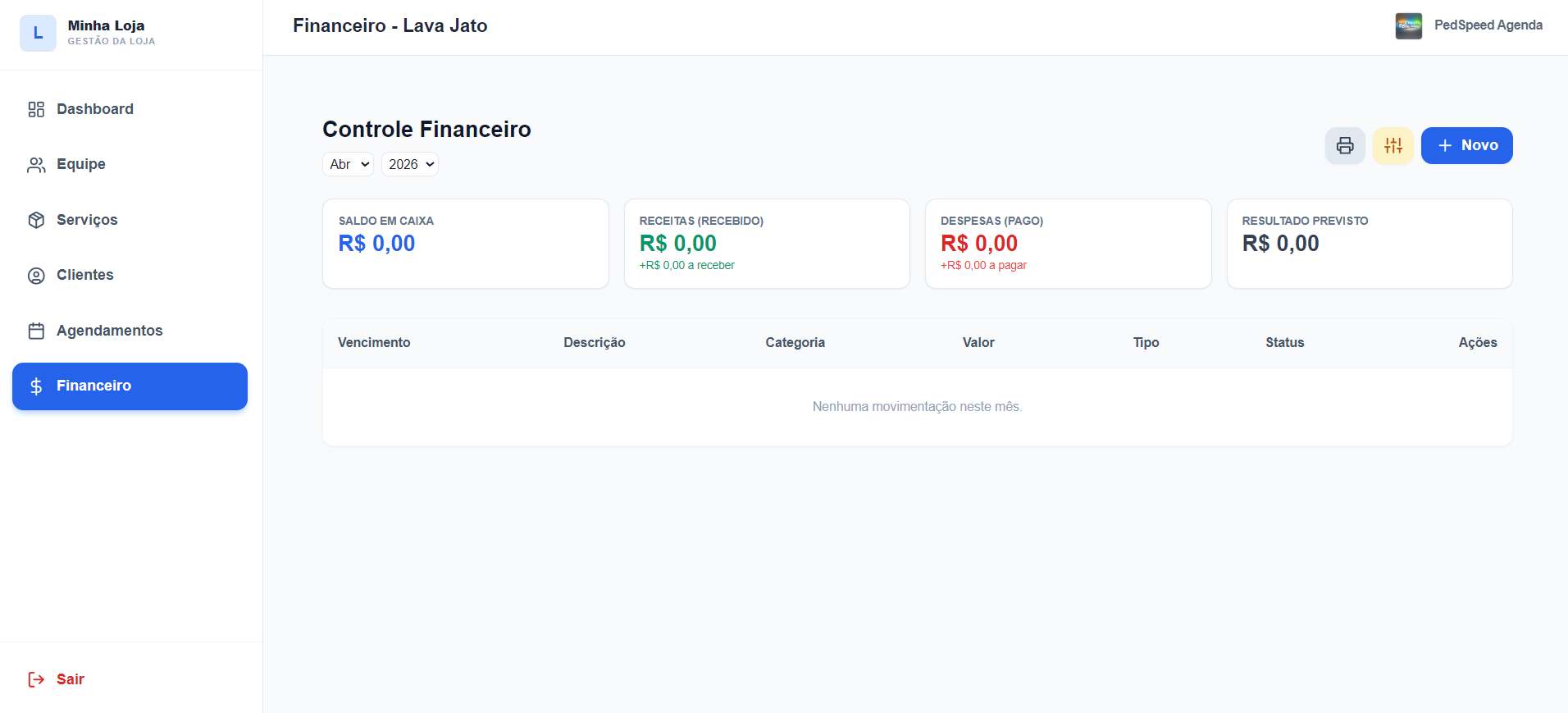Open the yellow filter sliders icon
This screenshot has width=1568, height=713.
(1393, 146)
